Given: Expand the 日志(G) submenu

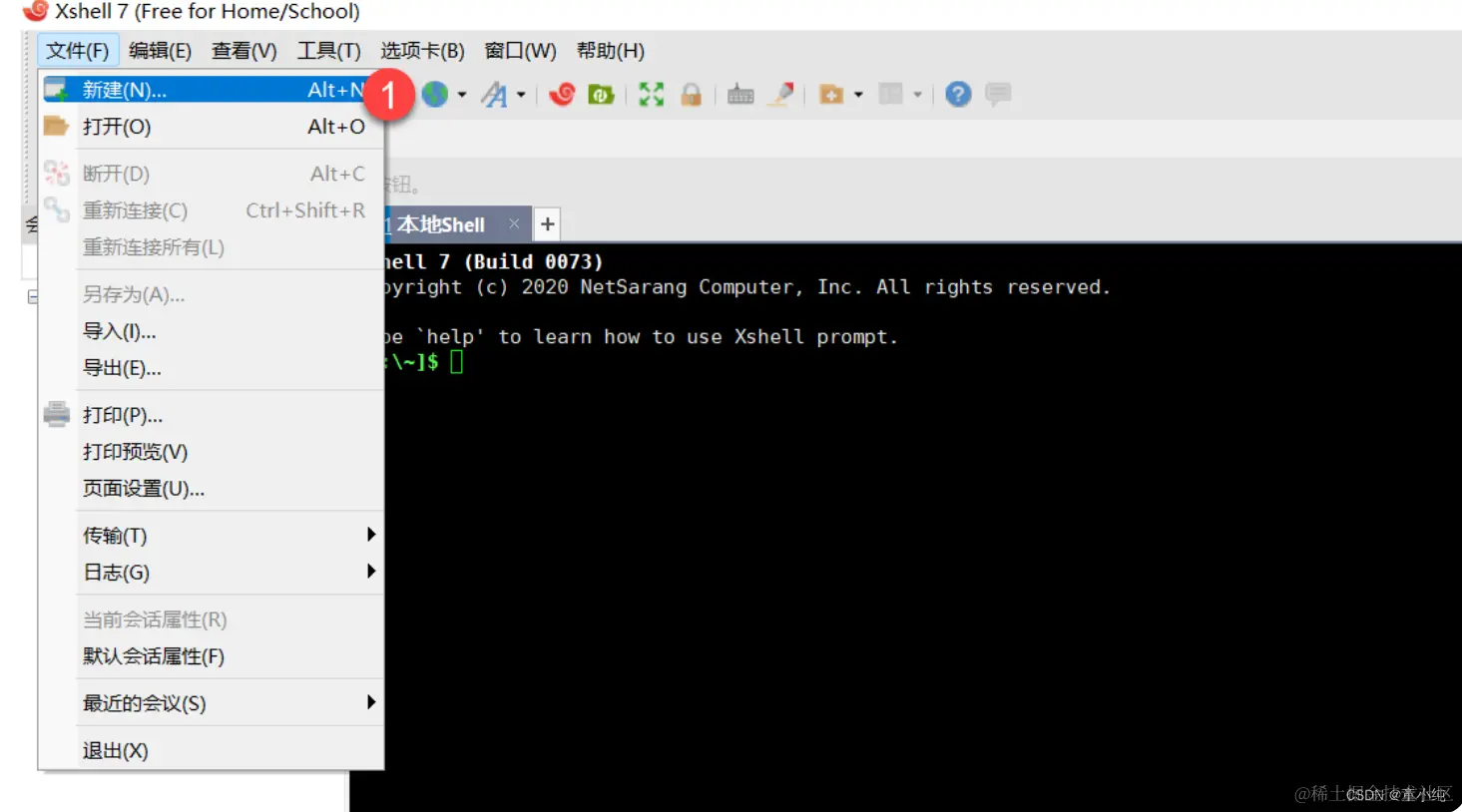Looking at the screenshot, I should [x=211, y=573].
